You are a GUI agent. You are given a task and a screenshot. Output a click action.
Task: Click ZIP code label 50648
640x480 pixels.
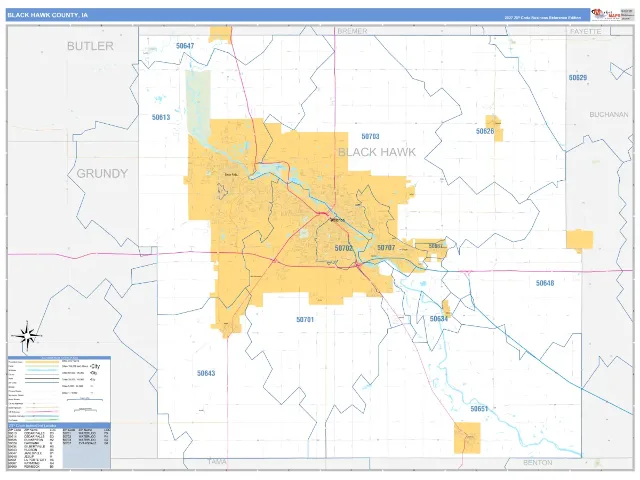click(x=545, y=282)
